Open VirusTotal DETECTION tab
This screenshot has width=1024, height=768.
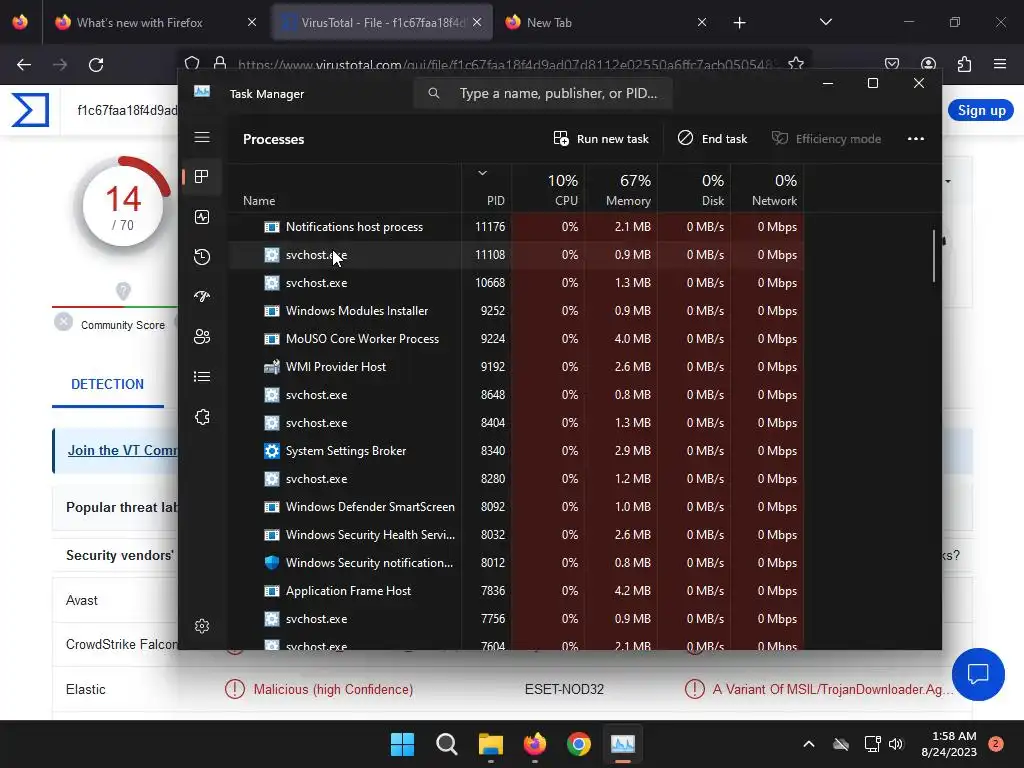coord(108,384)
